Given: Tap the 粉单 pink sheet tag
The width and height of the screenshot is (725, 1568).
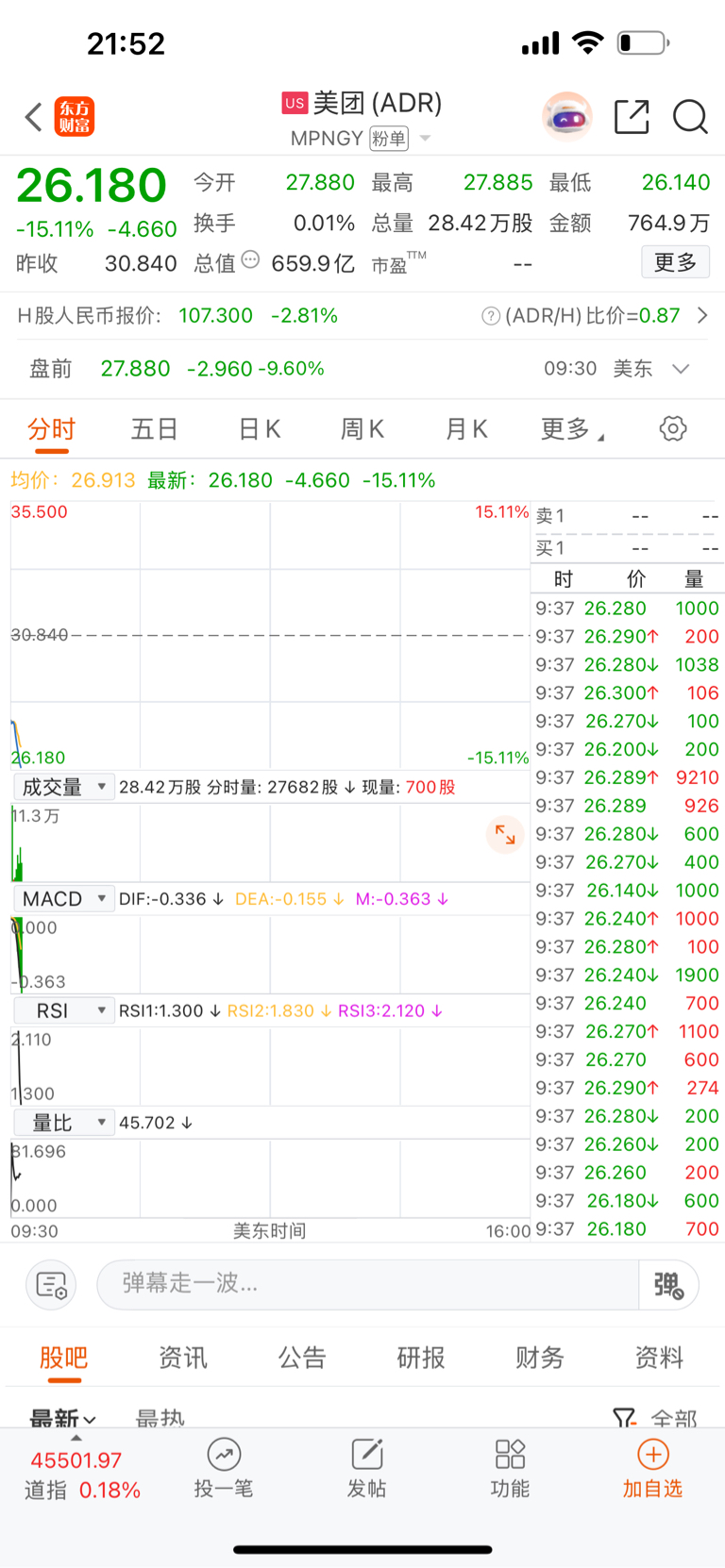Looking at the screenshot, I should (x=388, y=139).
